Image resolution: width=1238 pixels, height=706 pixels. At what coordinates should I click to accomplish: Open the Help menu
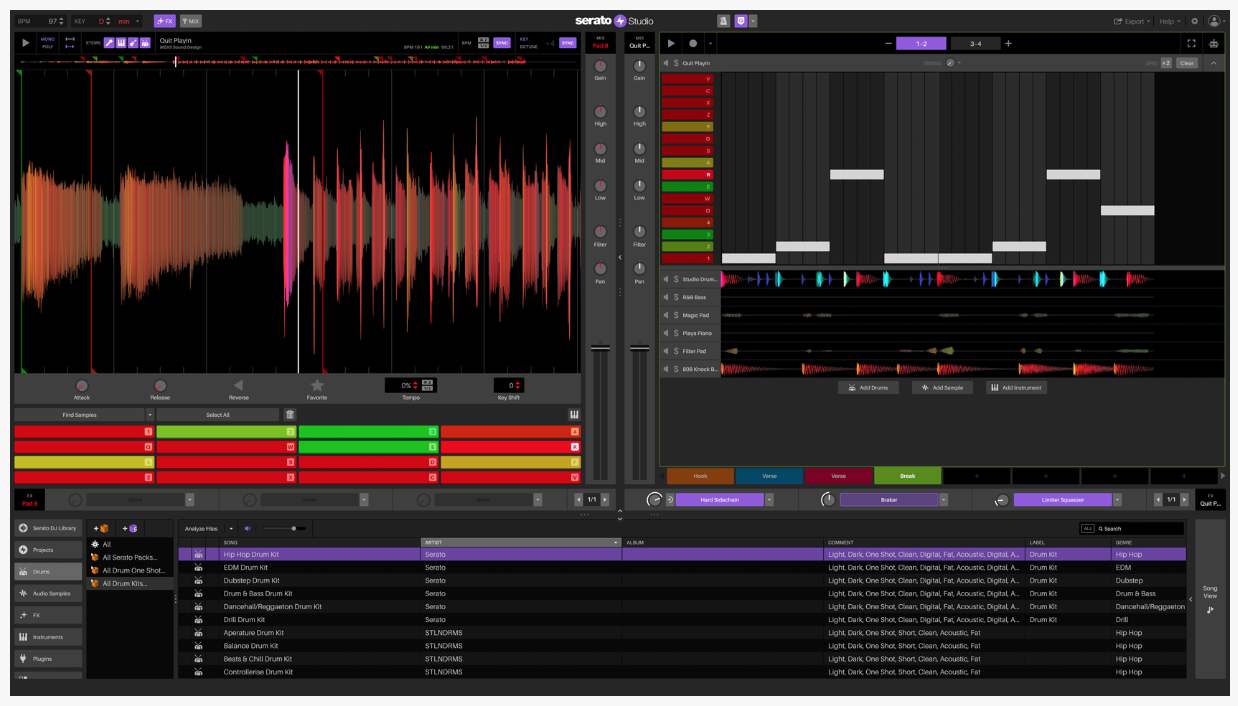(1169, 21)
